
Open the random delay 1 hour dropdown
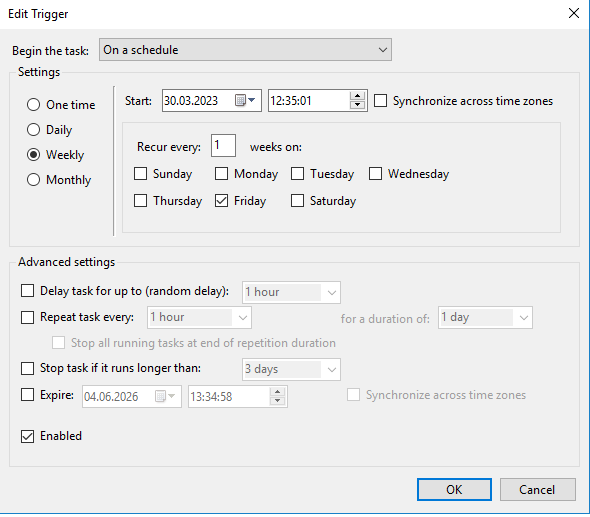click(291, 292)
